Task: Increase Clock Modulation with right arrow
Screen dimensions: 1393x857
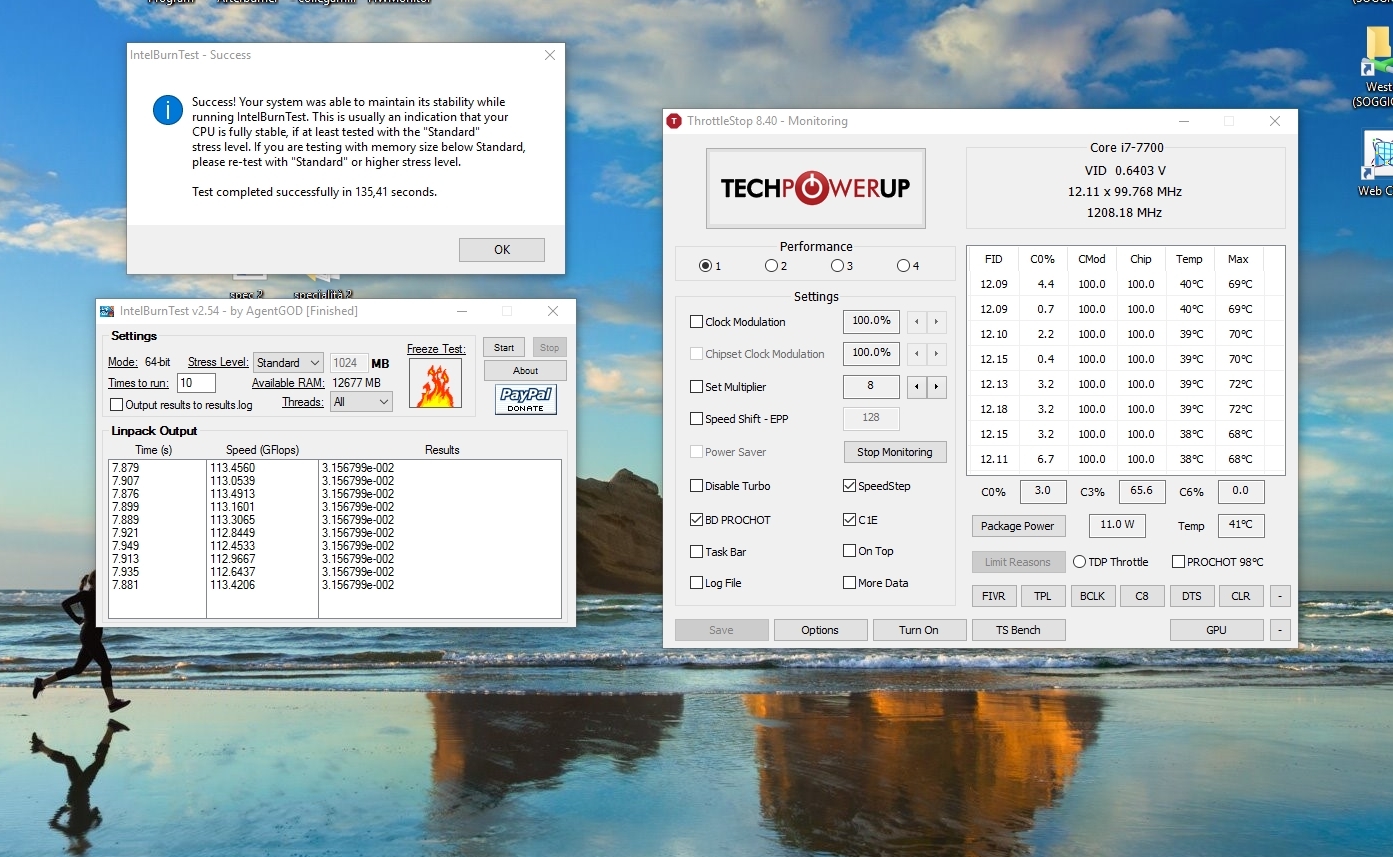Action: tap(937, 322)
